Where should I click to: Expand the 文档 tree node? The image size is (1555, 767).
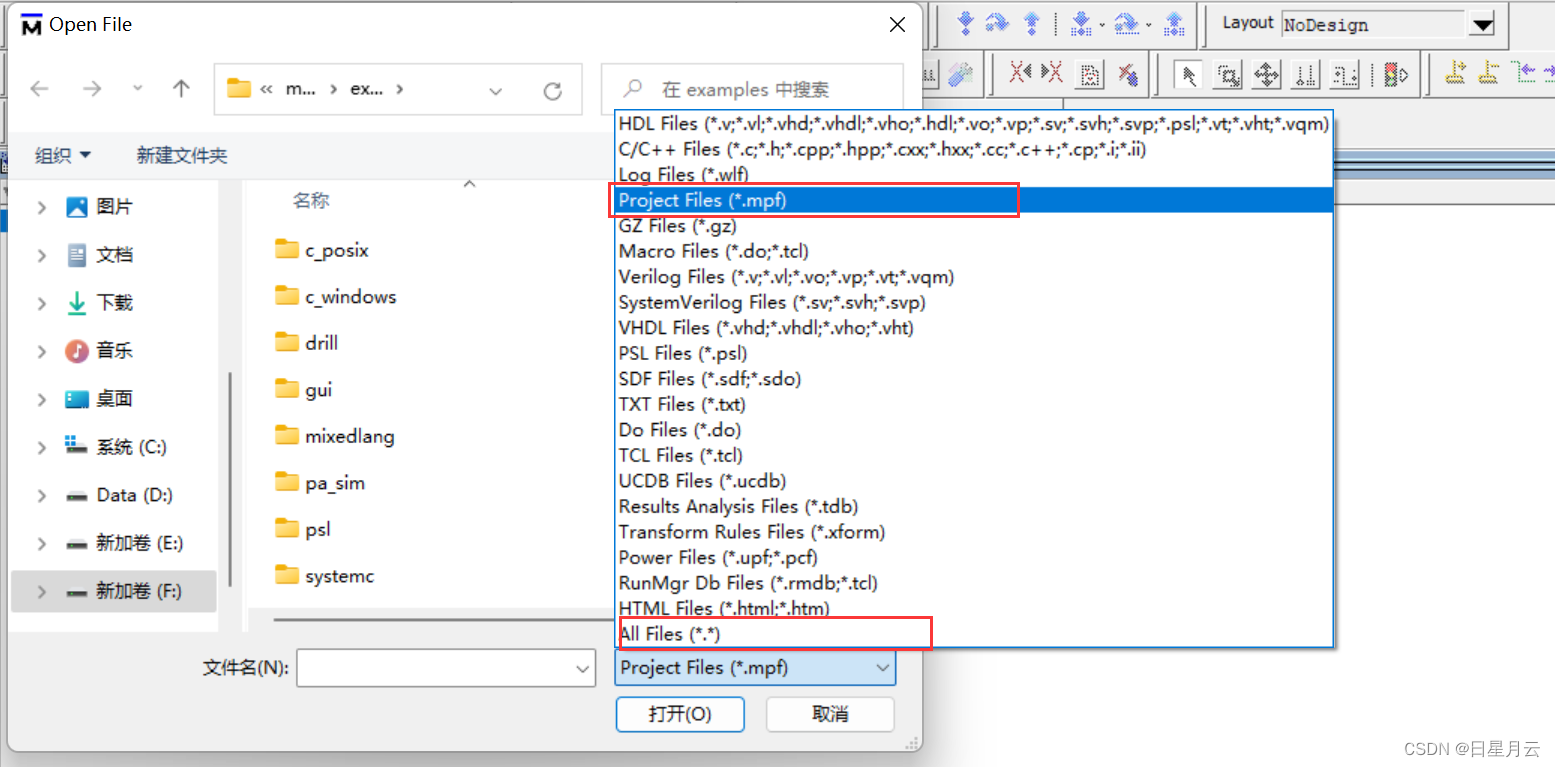pyautogui.click(x=42, y=255)
